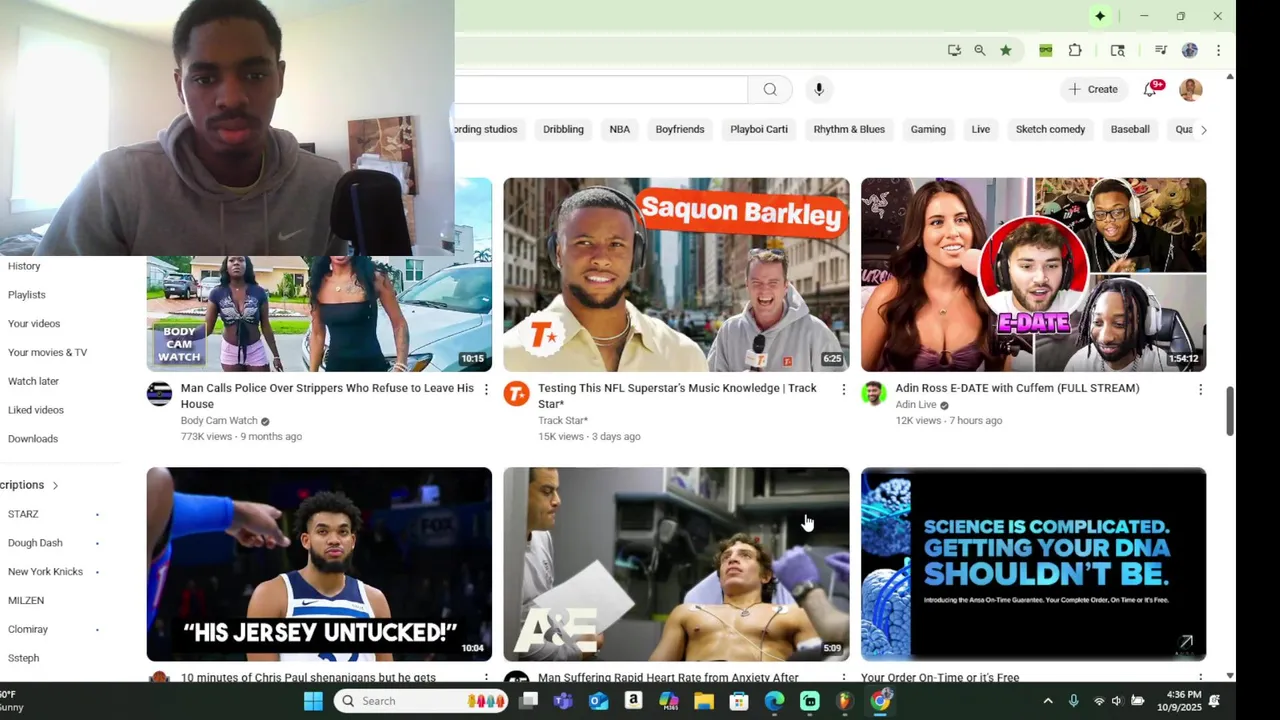Show more filter chips with right arrow
Screen dimensions: 1280x720
pyautogui.click(x=1204, y=129)
